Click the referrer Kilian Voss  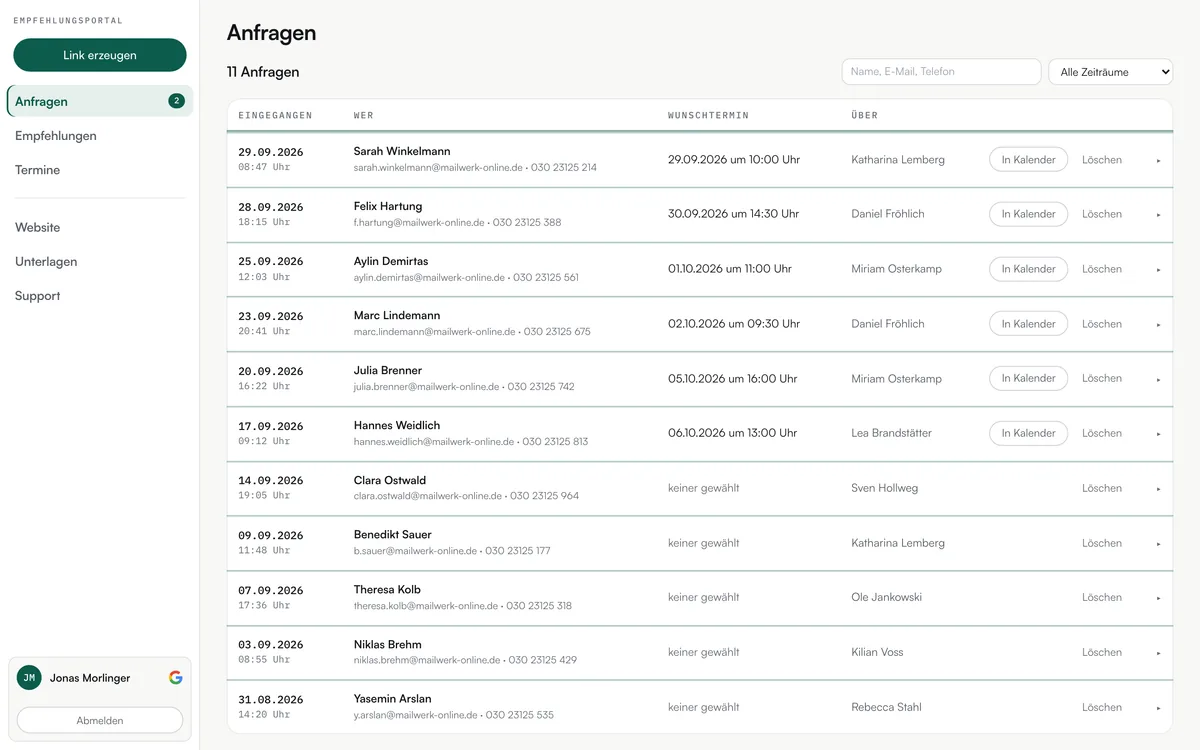[x=877, y=652]
